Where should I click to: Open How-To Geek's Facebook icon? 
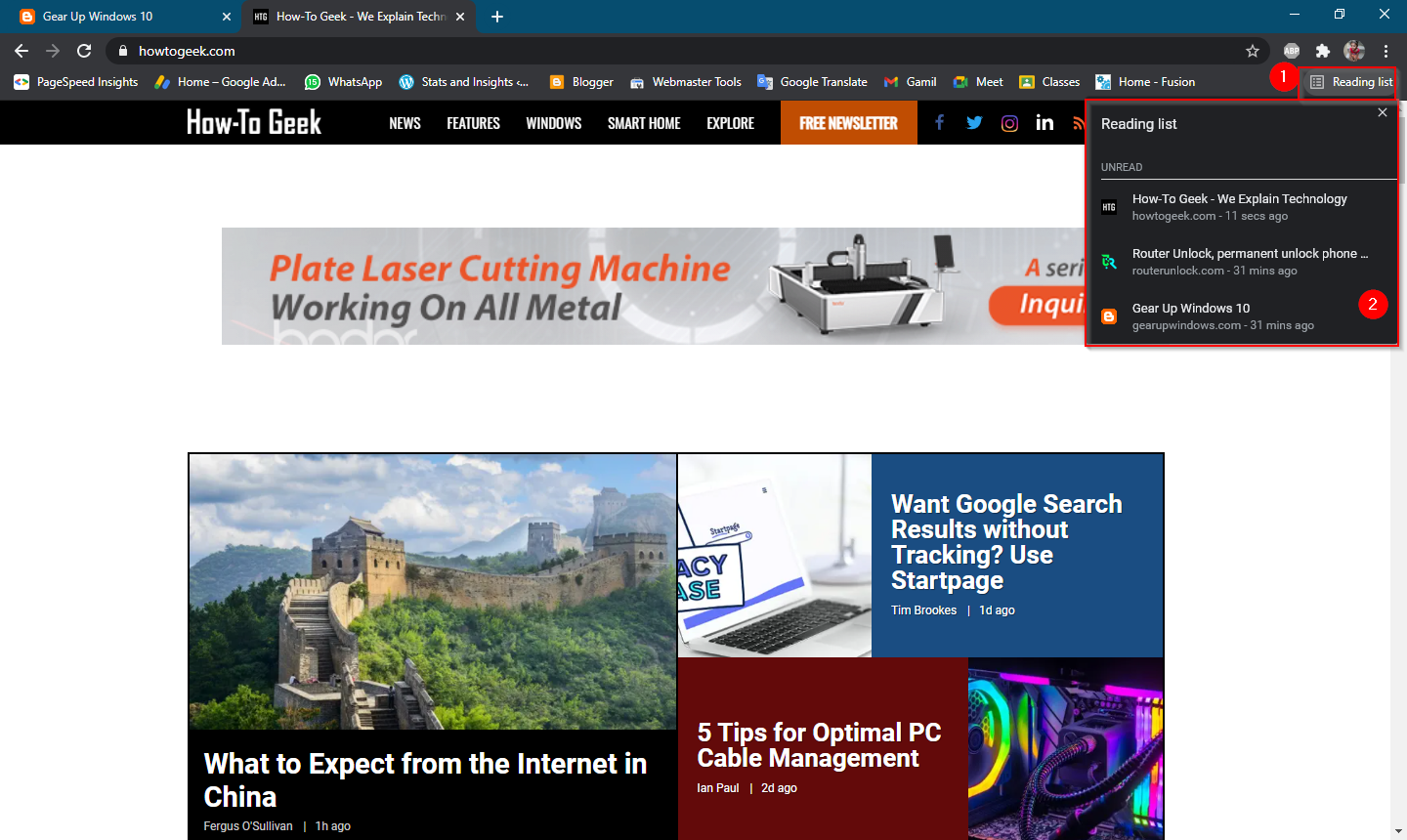click(x=939, y=122)
